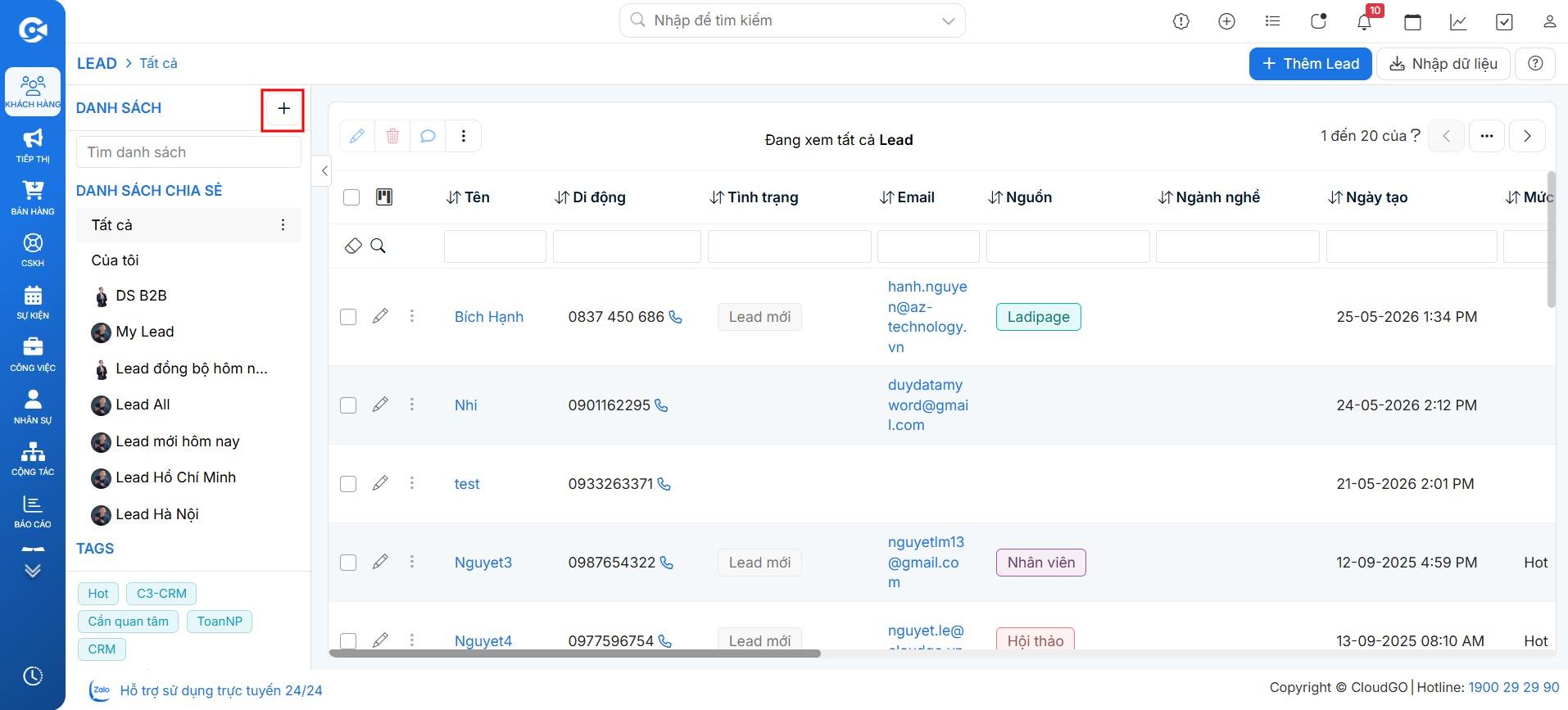Image resolution: width=1568 pixels, height=710 pixels.
Task: Open the Tiếp thị megaphone module
Action: click(x=33, y=146)
